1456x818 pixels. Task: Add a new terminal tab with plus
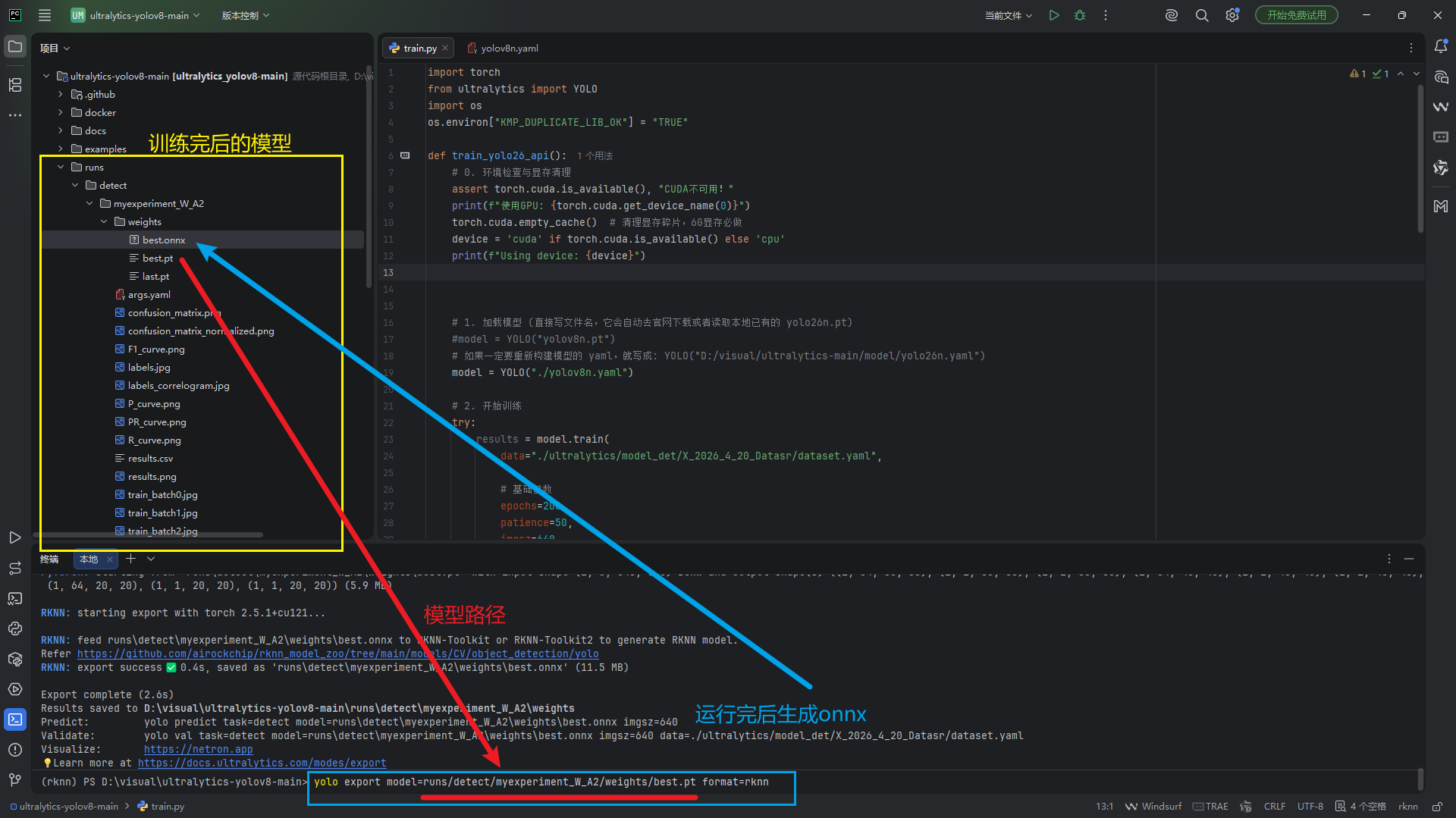point(130,559)
